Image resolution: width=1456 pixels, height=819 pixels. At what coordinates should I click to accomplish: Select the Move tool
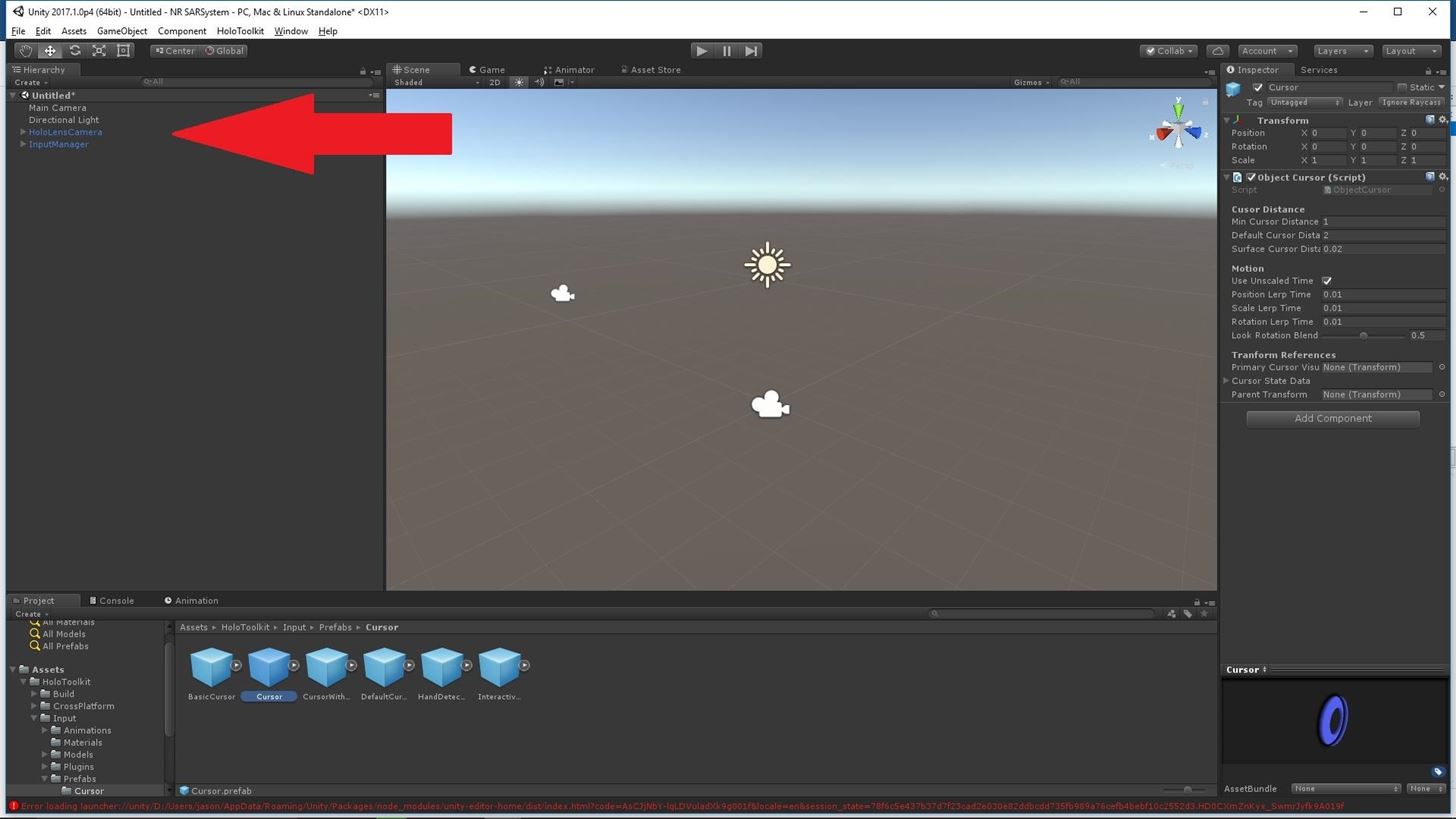pyautogui.click(x=50, y=51)
